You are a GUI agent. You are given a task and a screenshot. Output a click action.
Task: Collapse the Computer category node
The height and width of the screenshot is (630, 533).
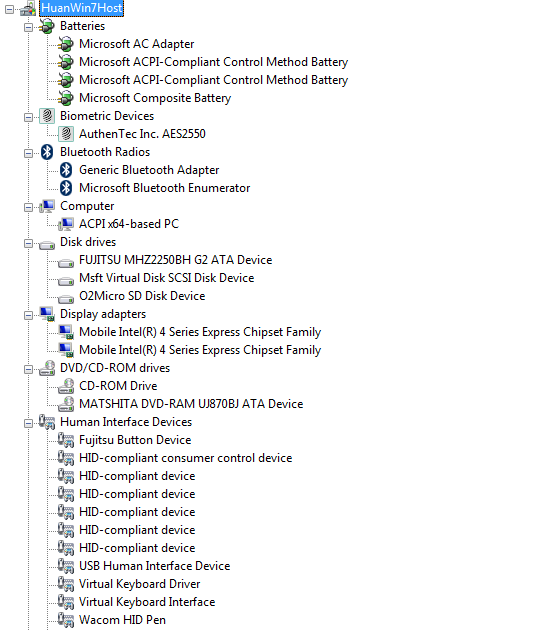pos(28,207)
